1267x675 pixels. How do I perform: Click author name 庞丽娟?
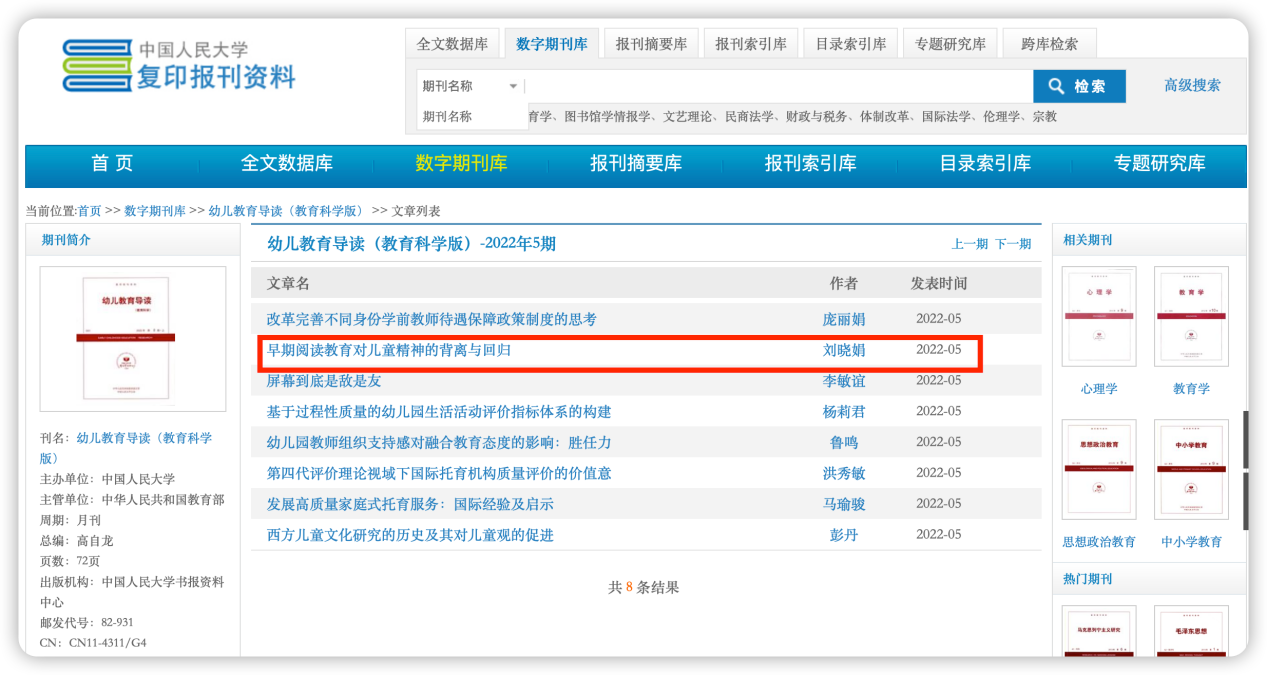pos(843,319)
